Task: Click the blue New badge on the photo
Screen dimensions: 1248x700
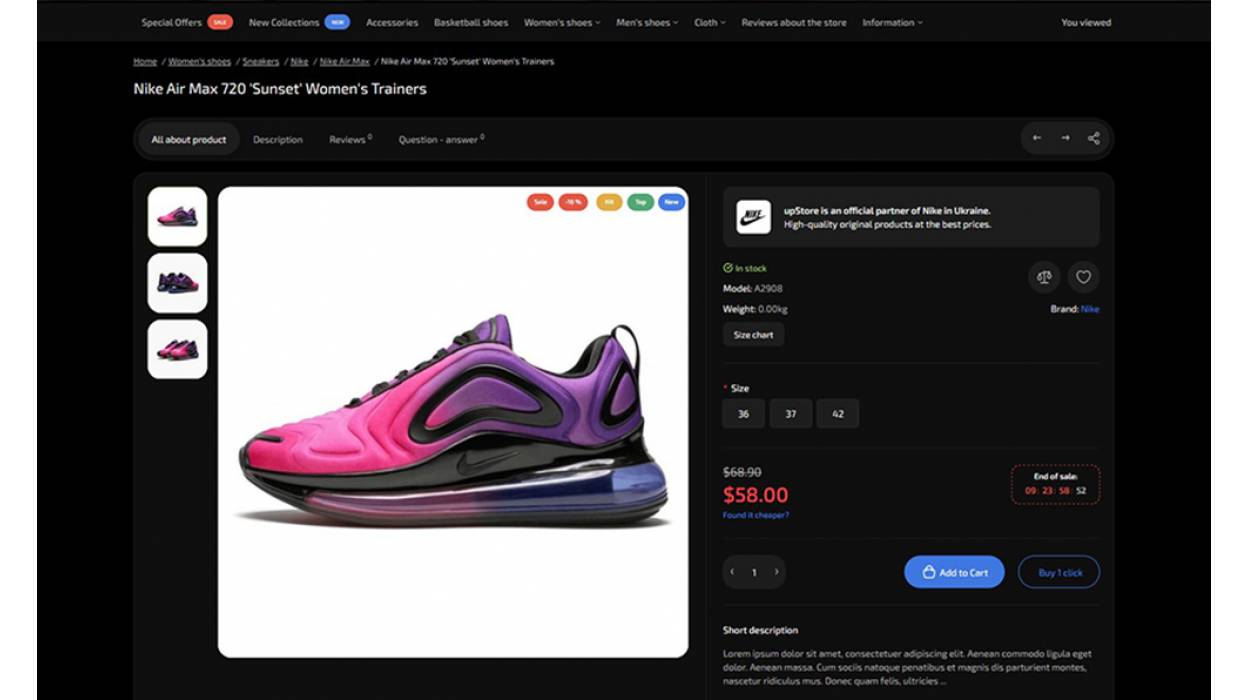Action: click(671, 201)
